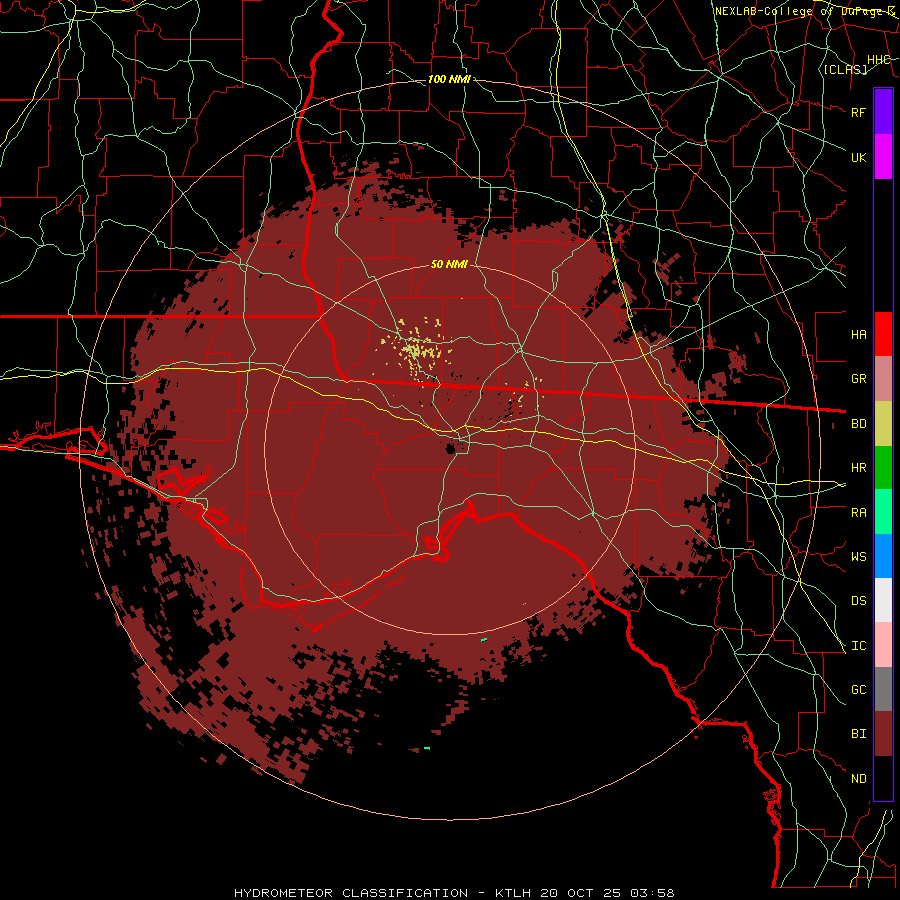Click the RF legend label

[x=859, y=112]
